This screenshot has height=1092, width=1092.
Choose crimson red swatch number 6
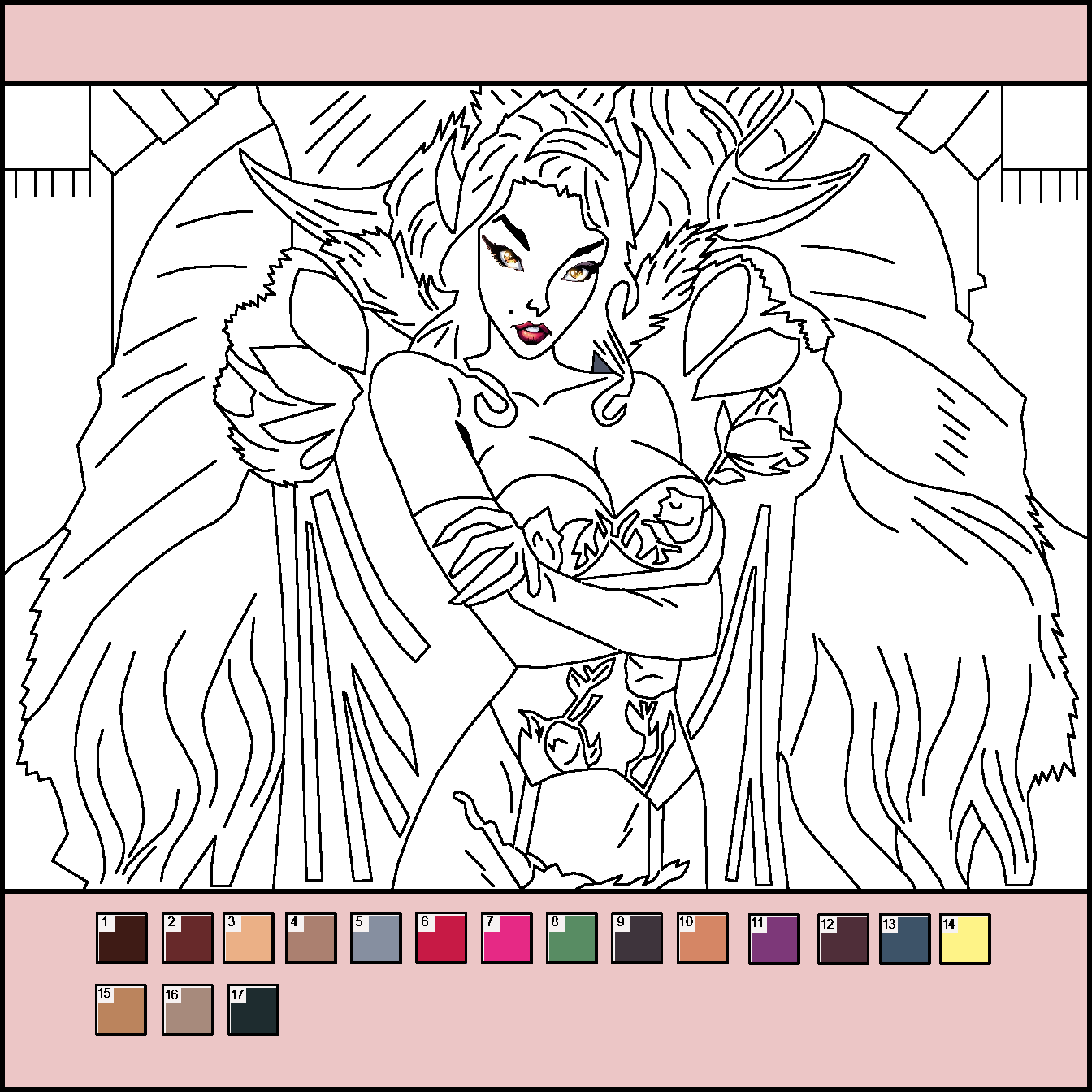[x=441, y=938]
